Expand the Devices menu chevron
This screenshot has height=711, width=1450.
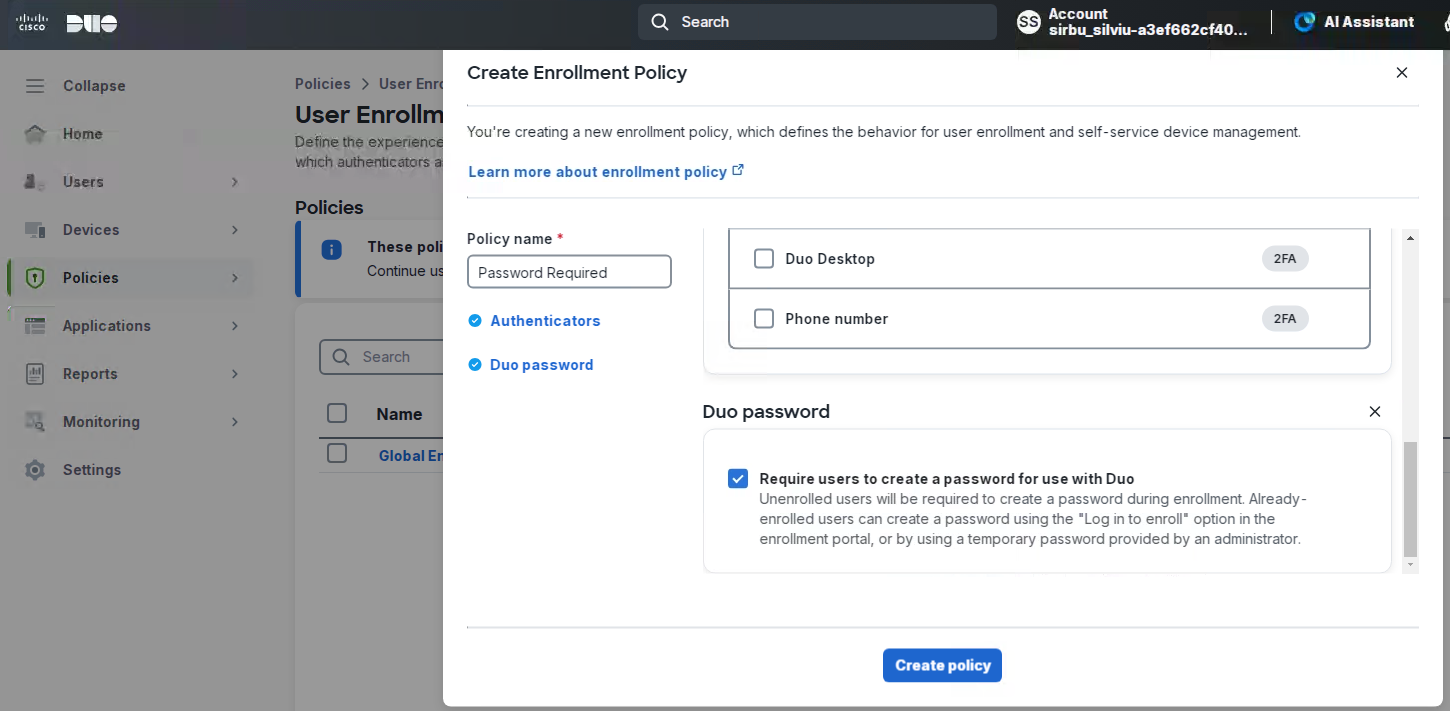pos(235,230)
